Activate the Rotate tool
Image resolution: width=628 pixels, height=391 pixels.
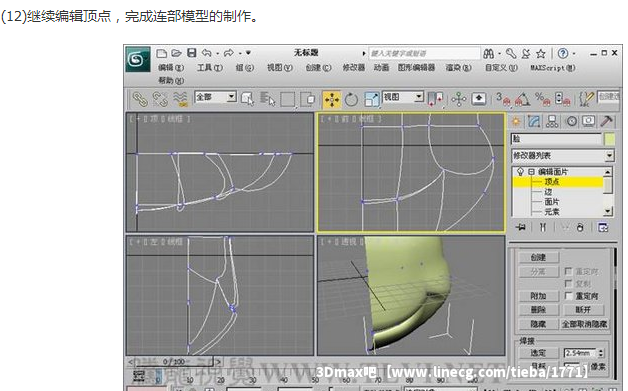[x=351, y=99]
